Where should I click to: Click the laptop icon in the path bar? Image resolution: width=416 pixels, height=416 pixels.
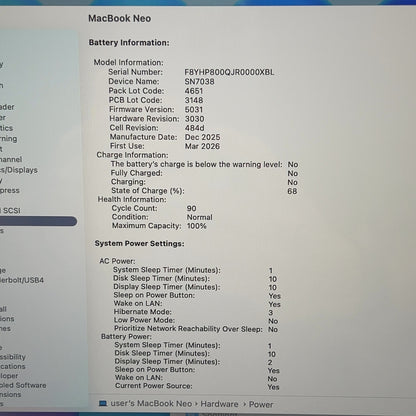[103, 404]
